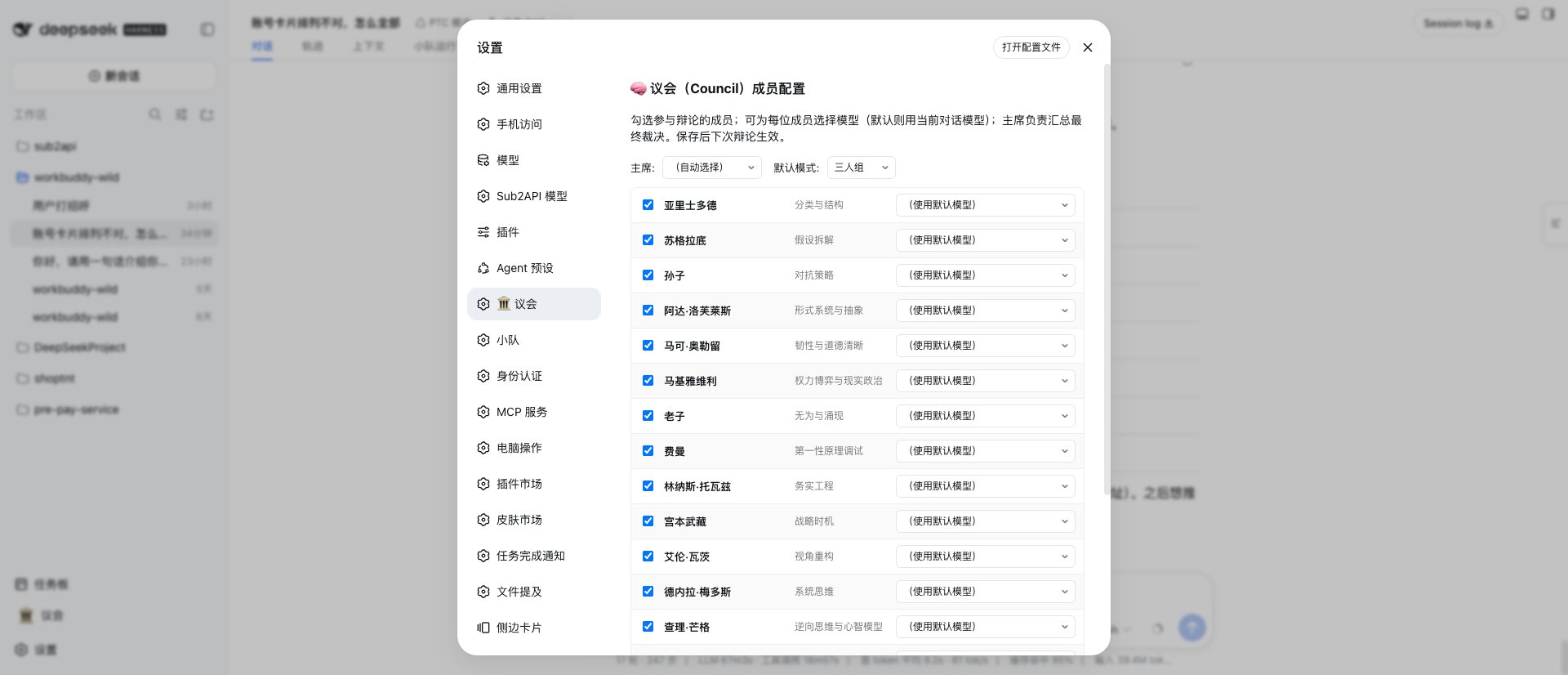Uncheck the 亚里士多德 member checkbox
Viewport: 1568px width, 675px height.
point(648,205)
